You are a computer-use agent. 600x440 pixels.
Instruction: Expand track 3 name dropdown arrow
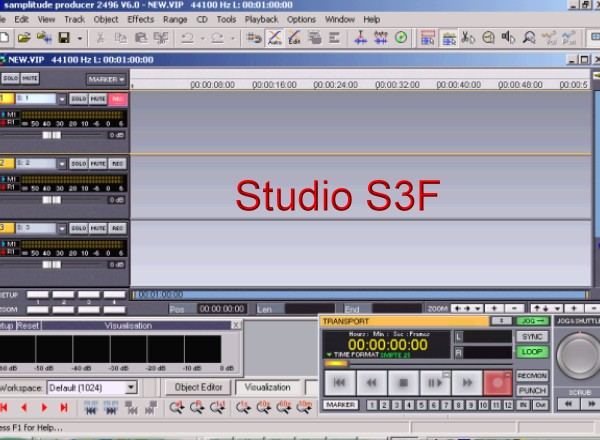tap(62, 228)
